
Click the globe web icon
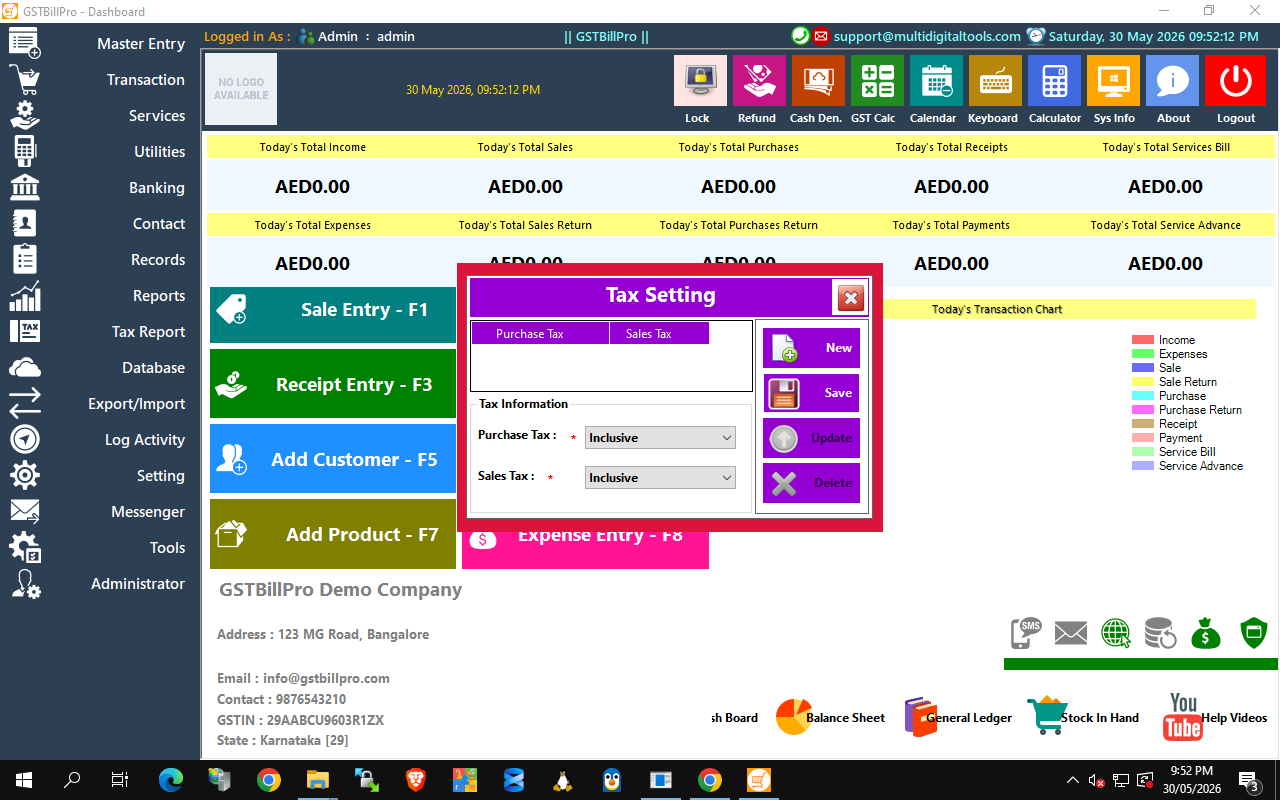1116,633
